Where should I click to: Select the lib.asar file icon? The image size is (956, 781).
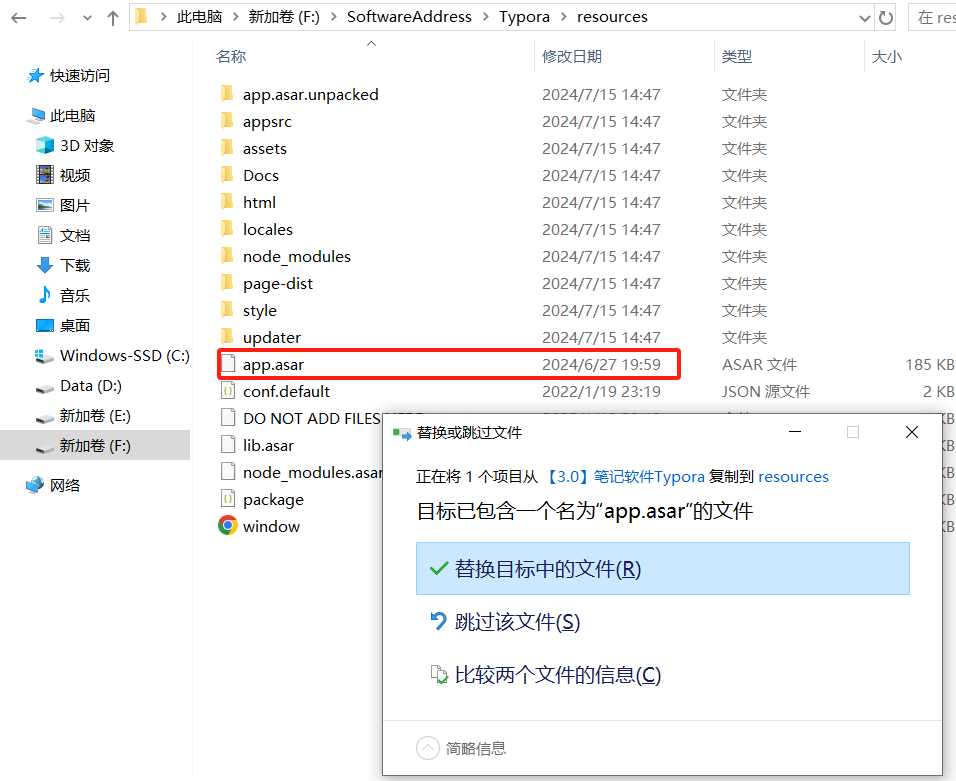(227, 445)
